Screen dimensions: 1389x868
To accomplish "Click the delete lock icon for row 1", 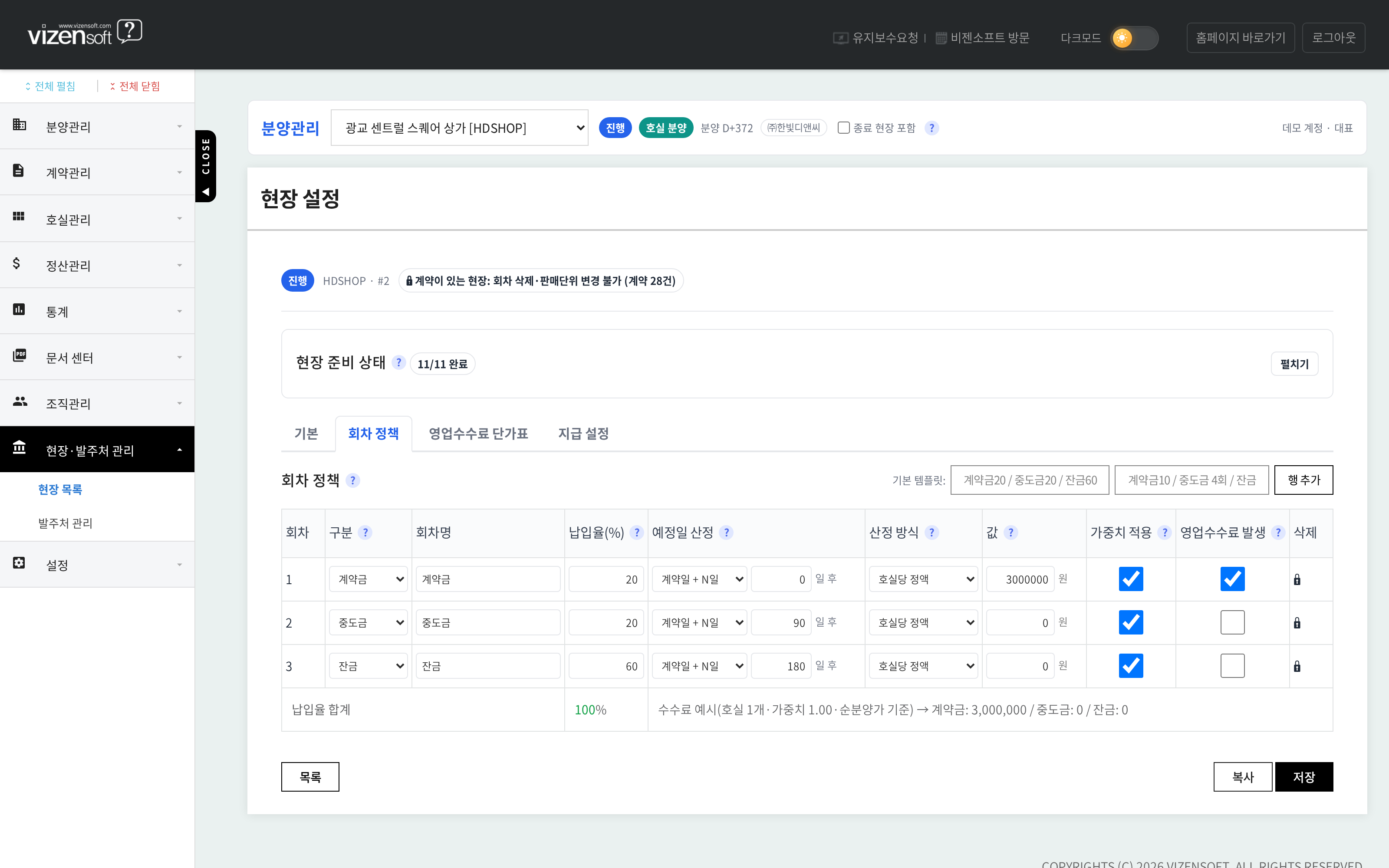I will [1297, 579].
